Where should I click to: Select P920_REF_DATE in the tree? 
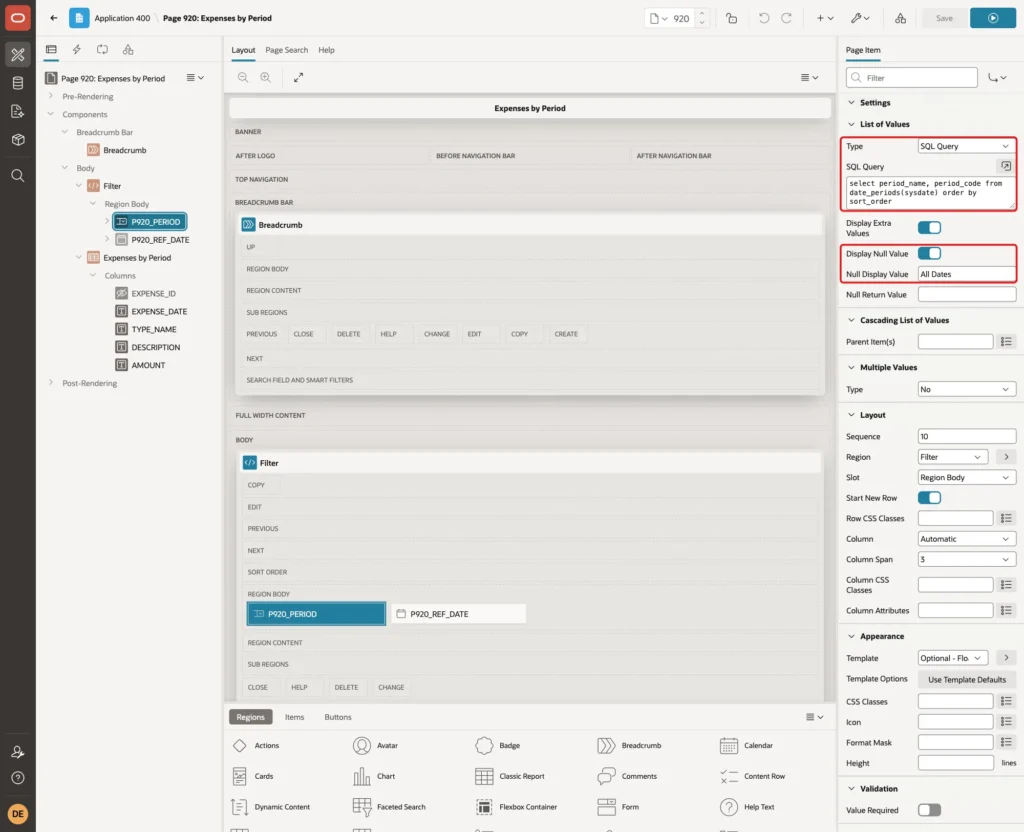[160, 240]
